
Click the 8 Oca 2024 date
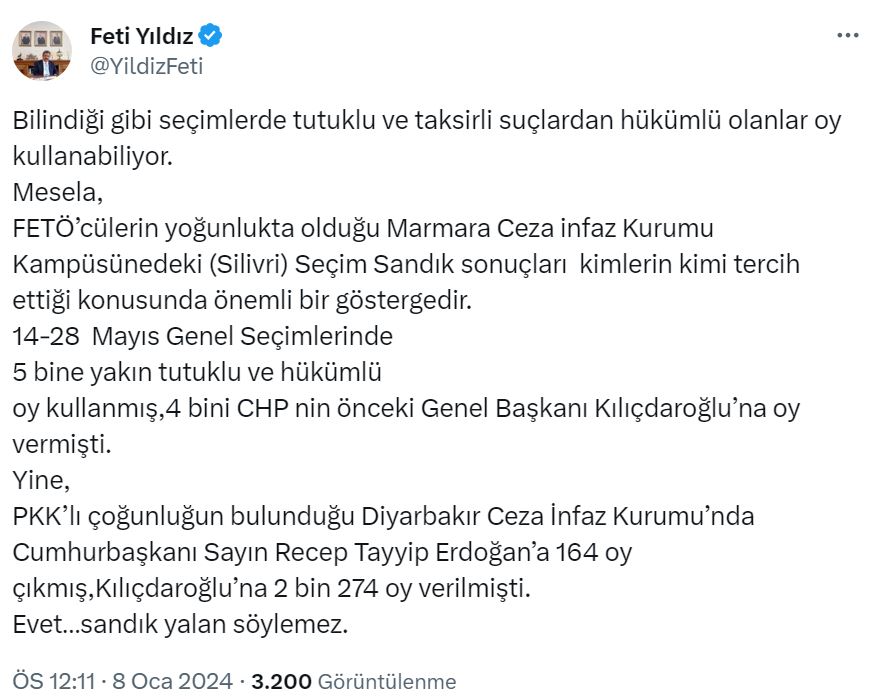pyautogui.click(x=170, y=681)
